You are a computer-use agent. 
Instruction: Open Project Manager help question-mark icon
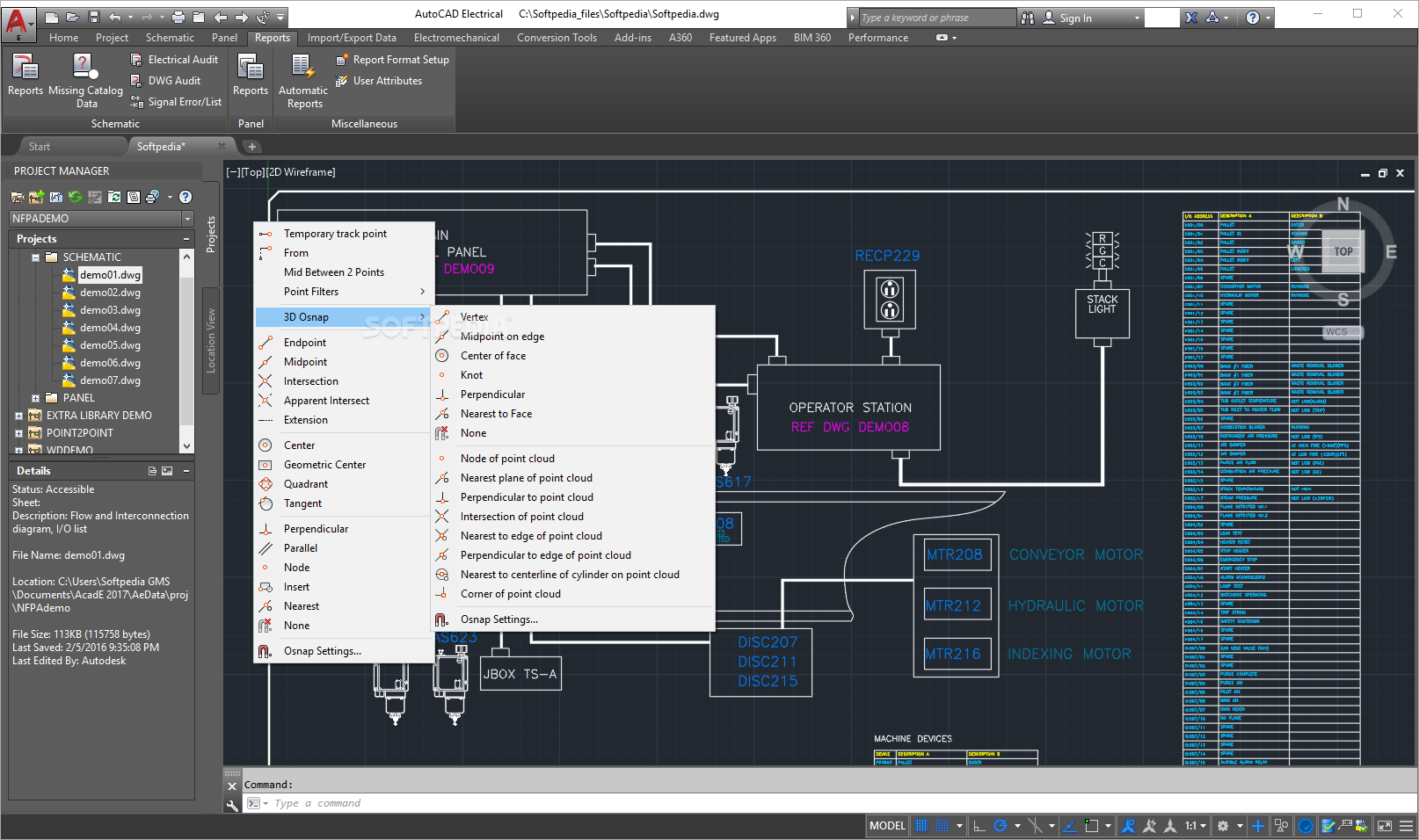(186, 197)
